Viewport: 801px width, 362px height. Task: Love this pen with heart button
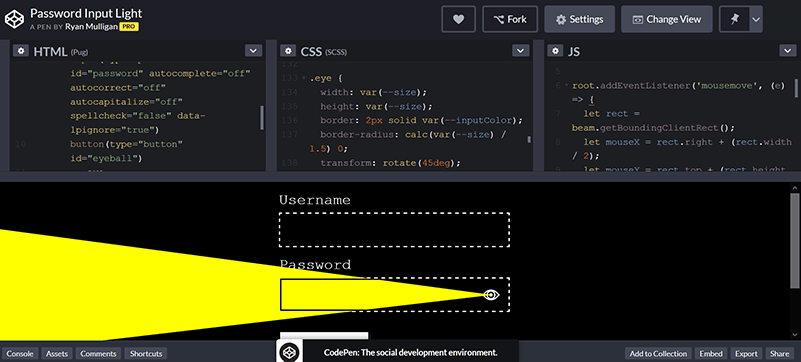[x=458, y=19]
